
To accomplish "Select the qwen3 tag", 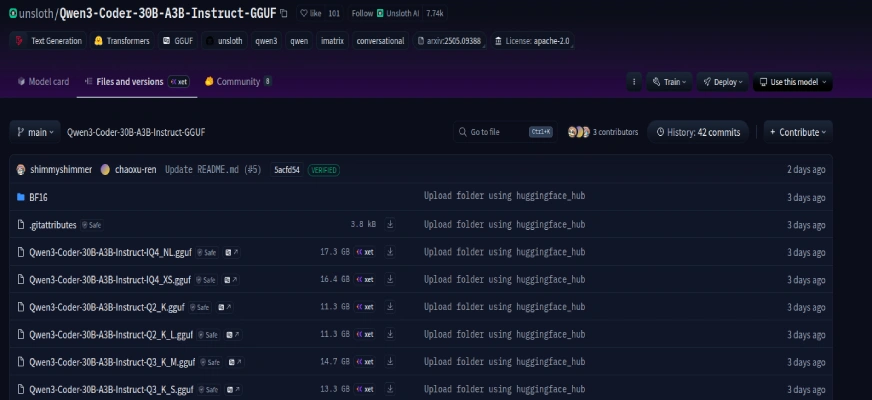I will click(266, 41).
